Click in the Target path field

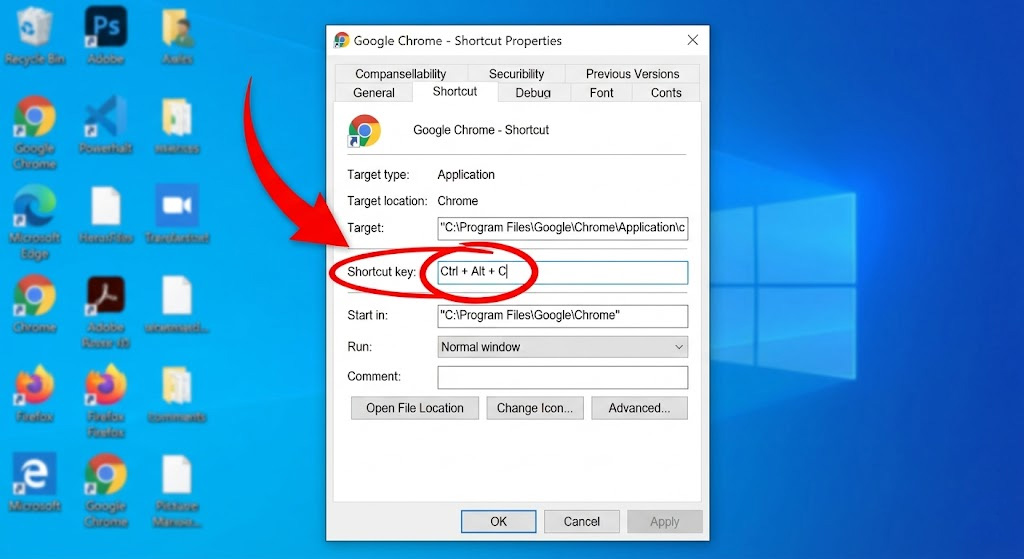pos(562,228)
